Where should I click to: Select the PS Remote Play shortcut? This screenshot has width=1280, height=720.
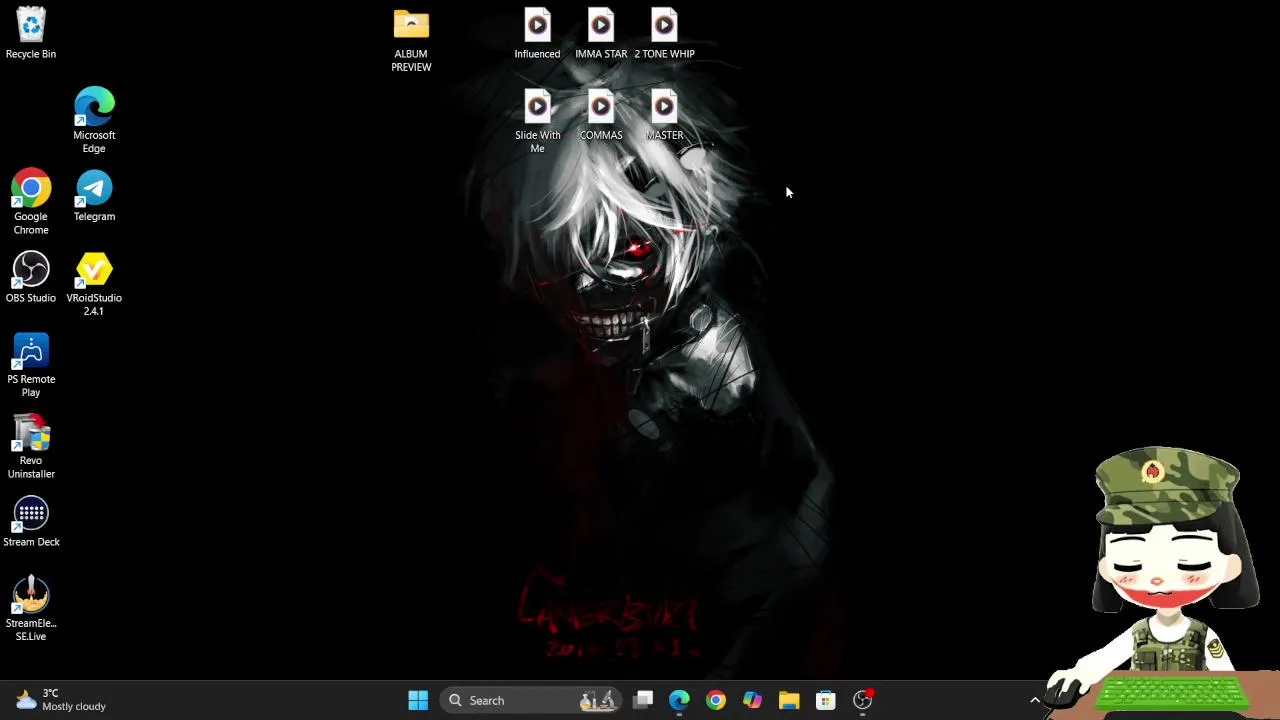(31, 365)
